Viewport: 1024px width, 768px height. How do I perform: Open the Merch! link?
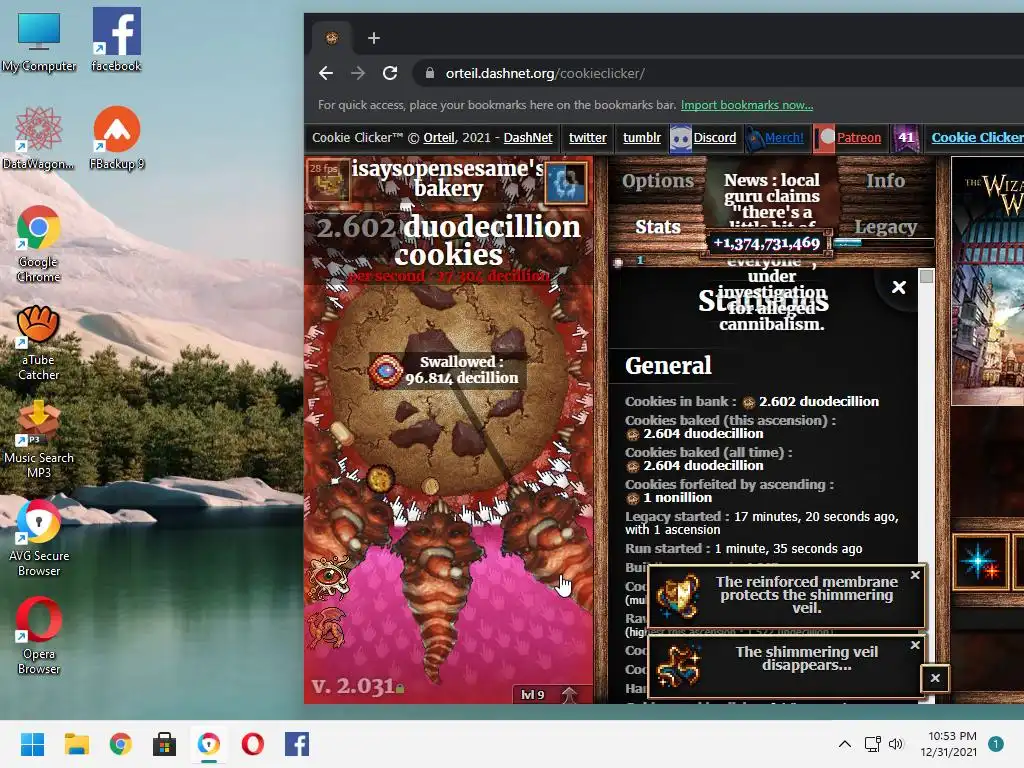click(x=784, y=138)
